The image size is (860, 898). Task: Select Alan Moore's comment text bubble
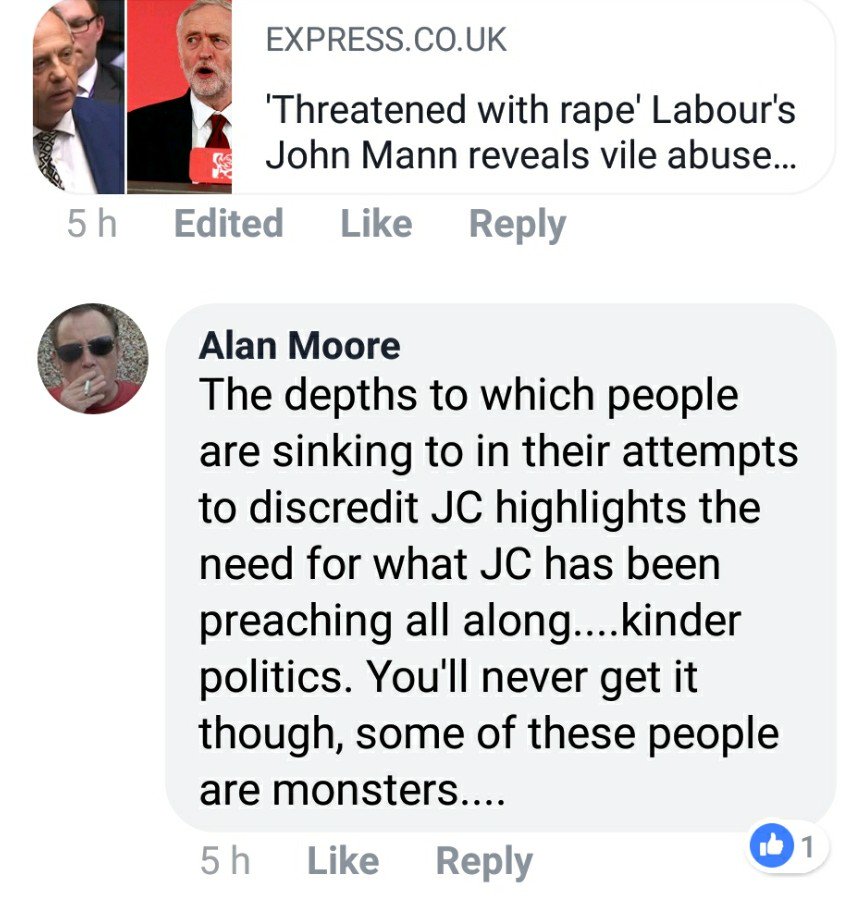(x=500, y=567)
